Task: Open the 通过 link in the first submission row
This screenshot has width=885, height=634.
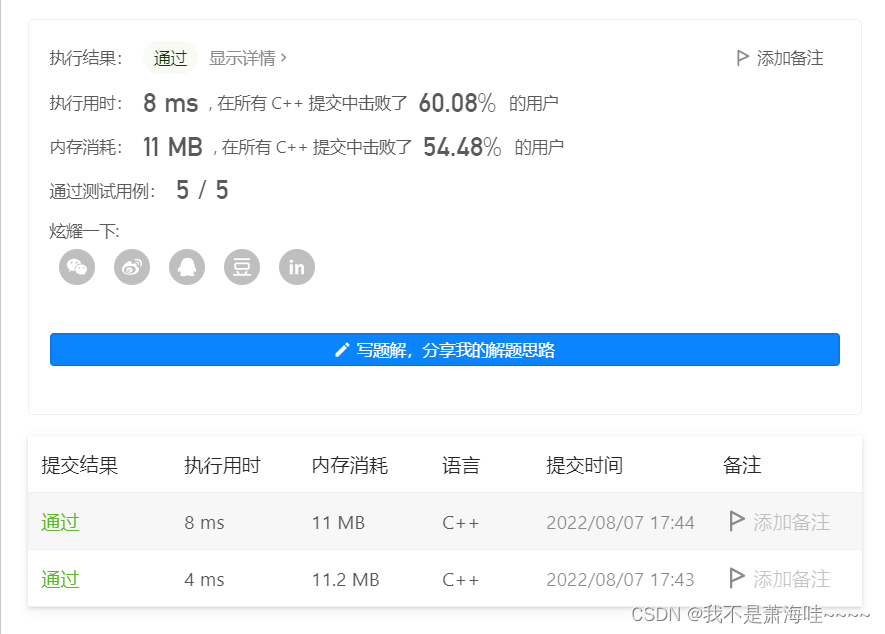Action: [x=60, y=521]
